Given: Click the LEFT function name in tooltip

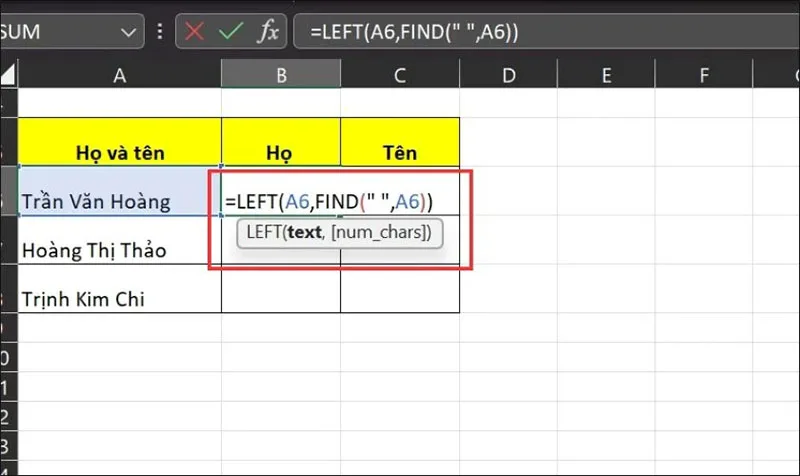Looking at the screenshot, I should coord(263,232).
